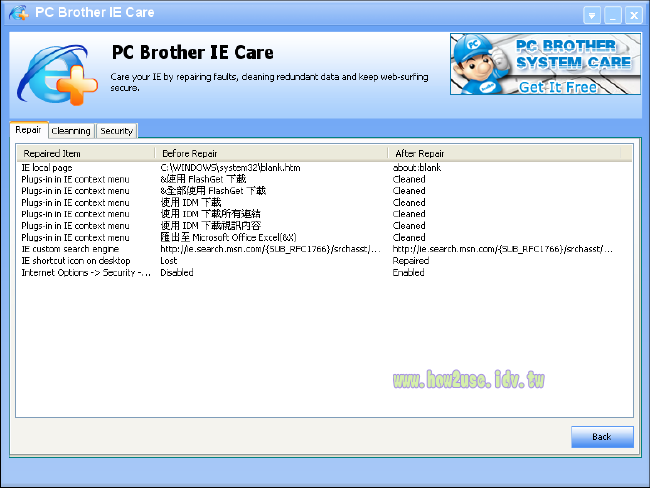The height and width of the screenshot is (488, 650).
Task: Minimize the PC Brother IE Care window
Action: [x=612, y=15]
